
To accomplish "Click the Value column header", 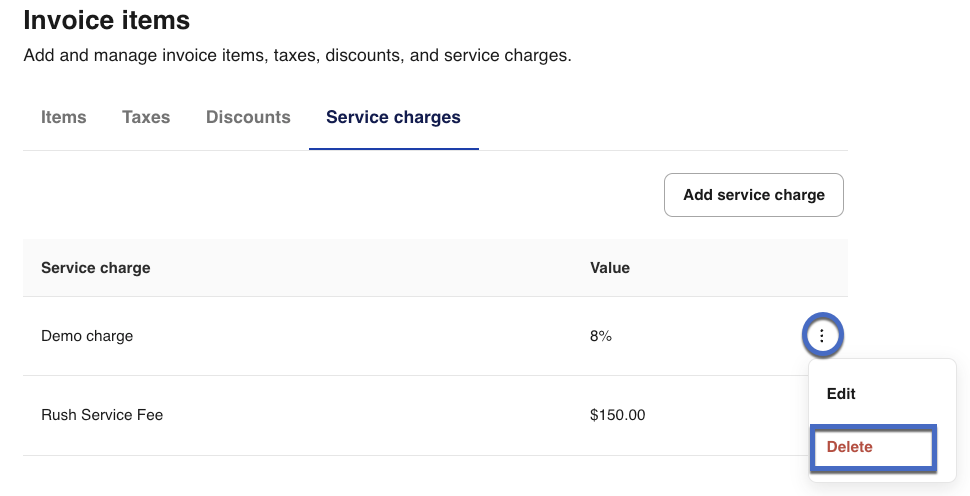I will 610,268.
